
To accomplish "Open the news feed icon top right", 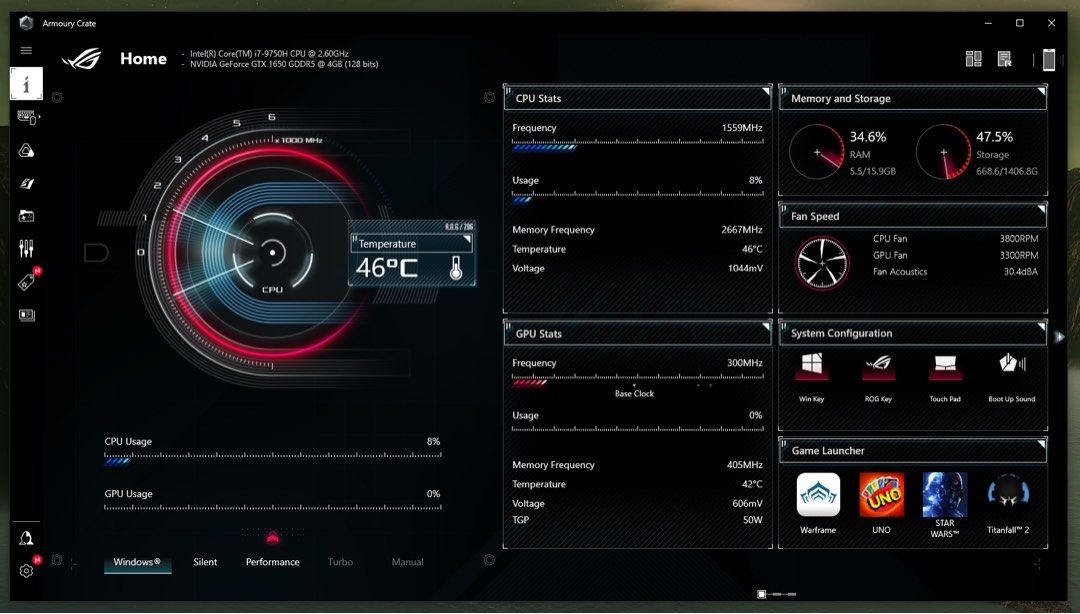I will click(x=1005, y=58).
